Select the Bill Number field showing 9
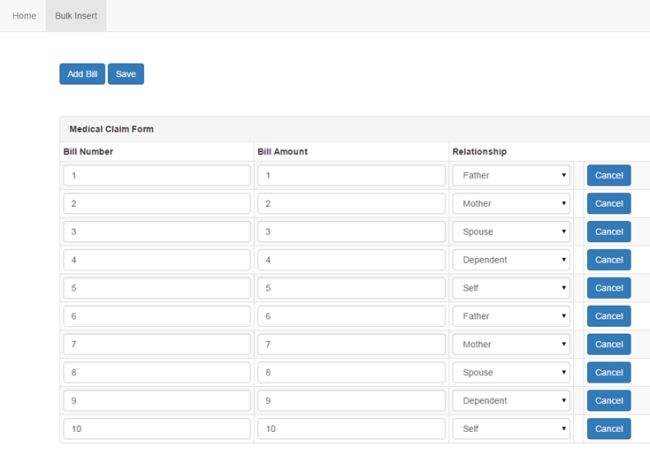This screenshot has width=650, height=455. pyautogui.click(x=156, y=400)
